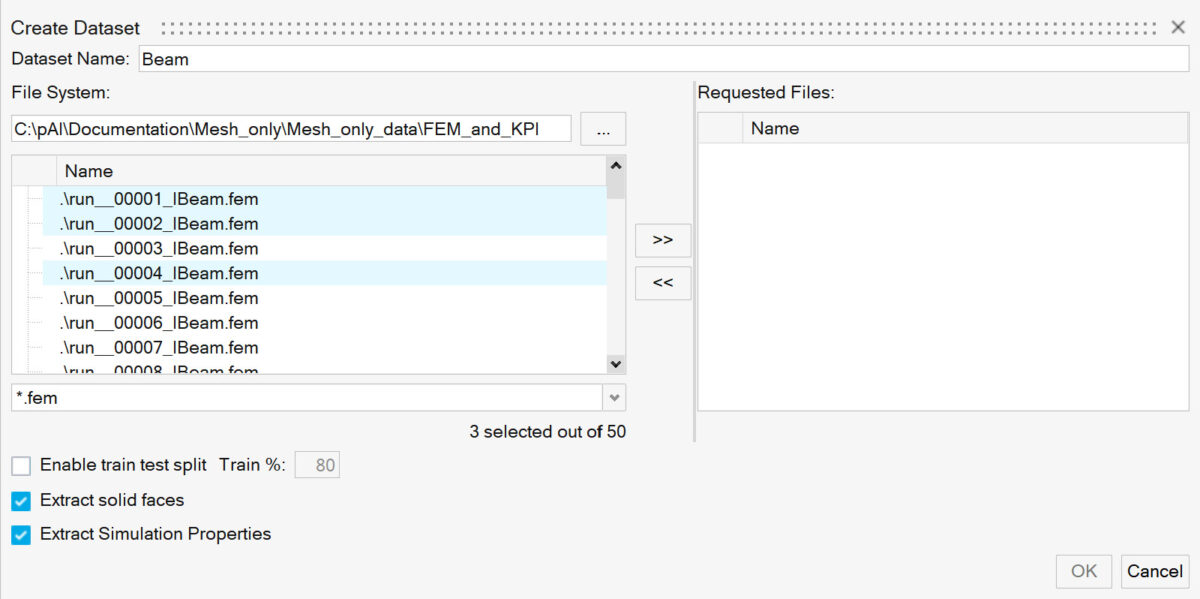The image size is (1200, 599).
Task: Select run__00005_IBeam.fem file
Action: pyautogui.click(x=160, y=298)
